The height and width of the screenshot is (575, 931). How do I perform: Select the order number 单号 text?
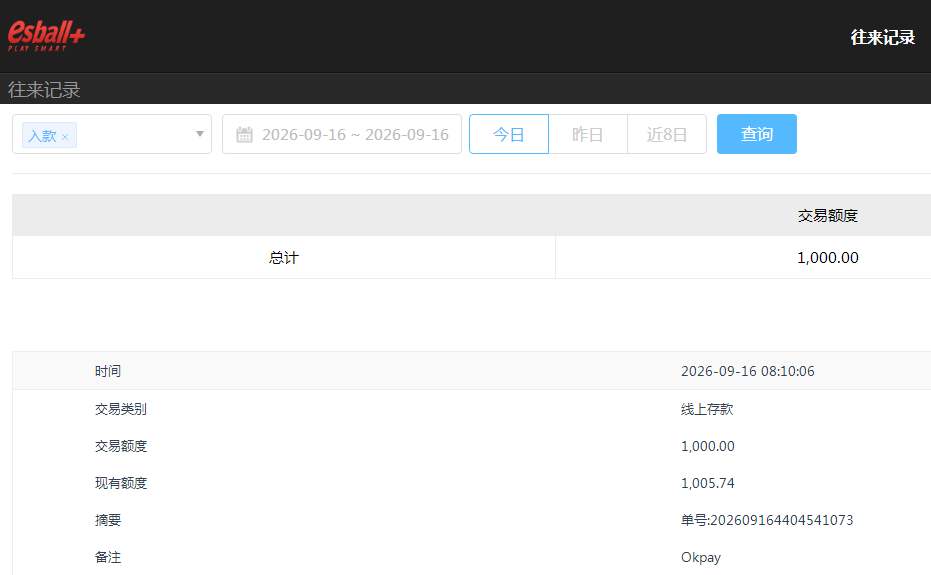[767, 520]
